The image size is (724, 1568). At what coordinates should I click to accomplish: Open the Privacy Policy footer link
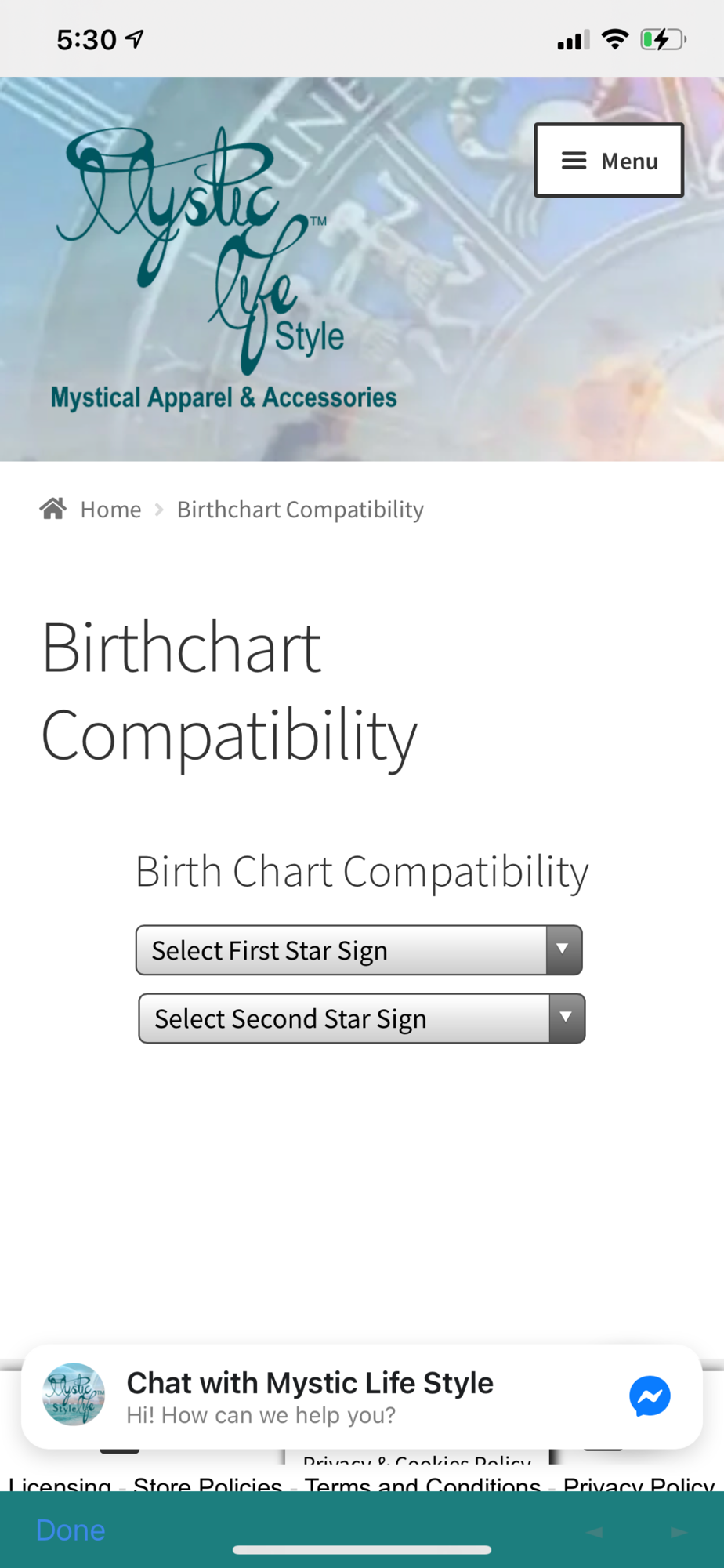tap(638, 1484)
